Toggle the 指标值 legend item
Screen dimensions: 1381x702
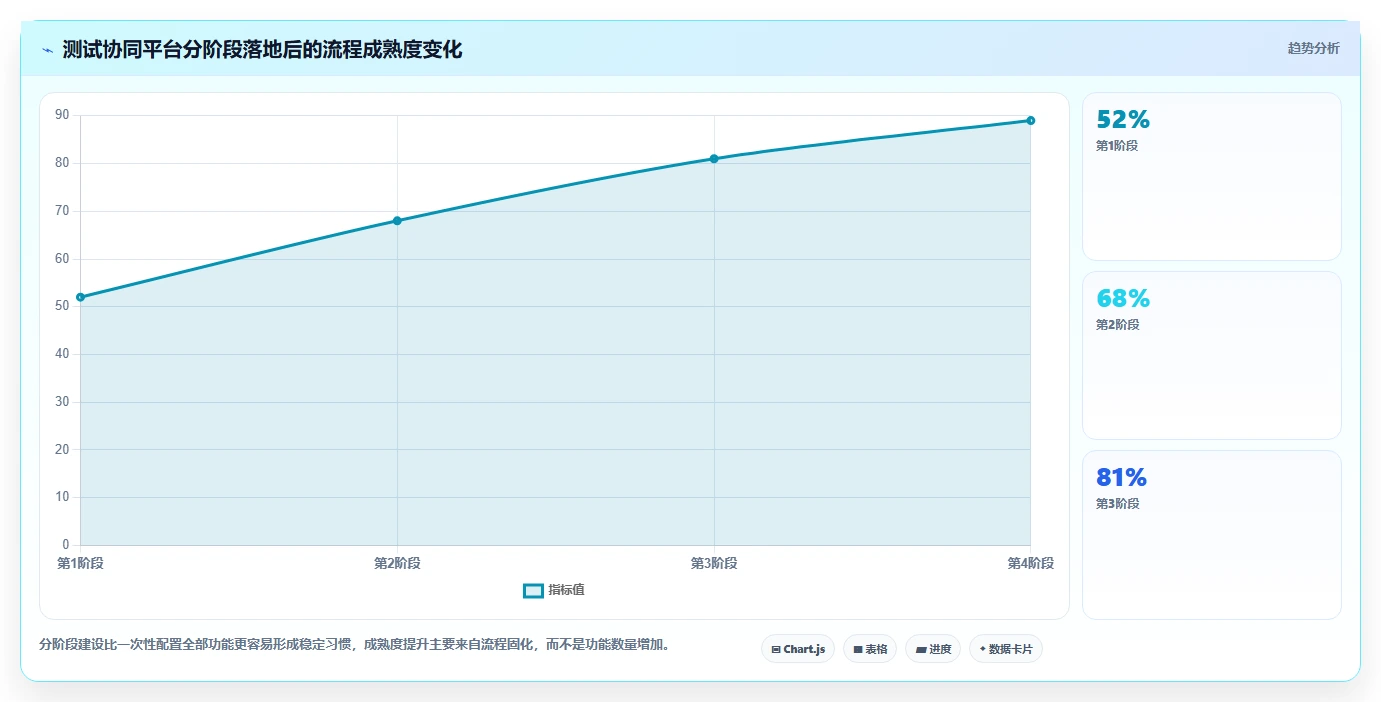tap(554, 590)
